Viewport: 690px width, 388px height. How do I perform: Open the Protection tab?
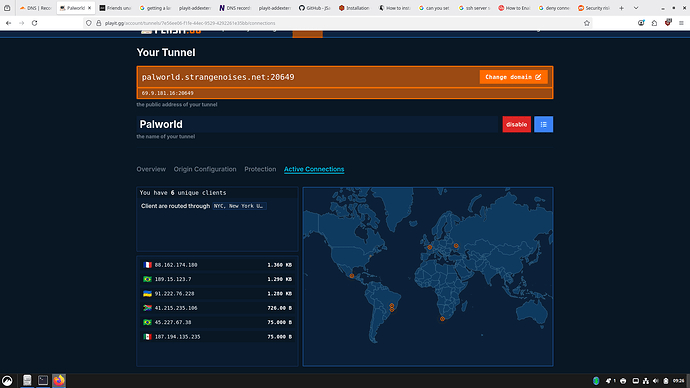260,169
